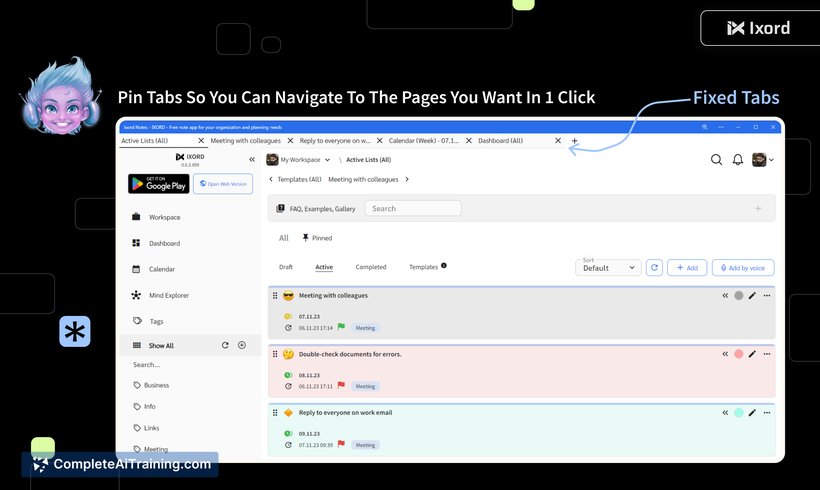Add tag plus icon beside Show All
This screenshot has width=820, height=490.
(x=242, y=345)
